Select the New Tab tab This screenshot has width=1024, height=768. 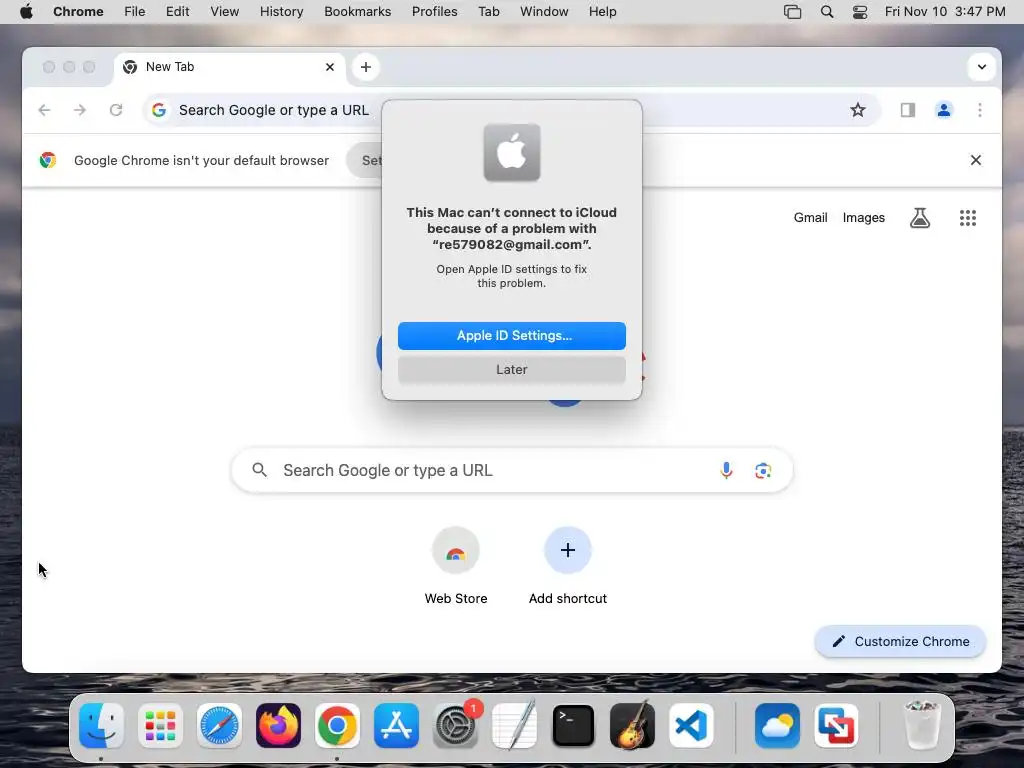229,67
